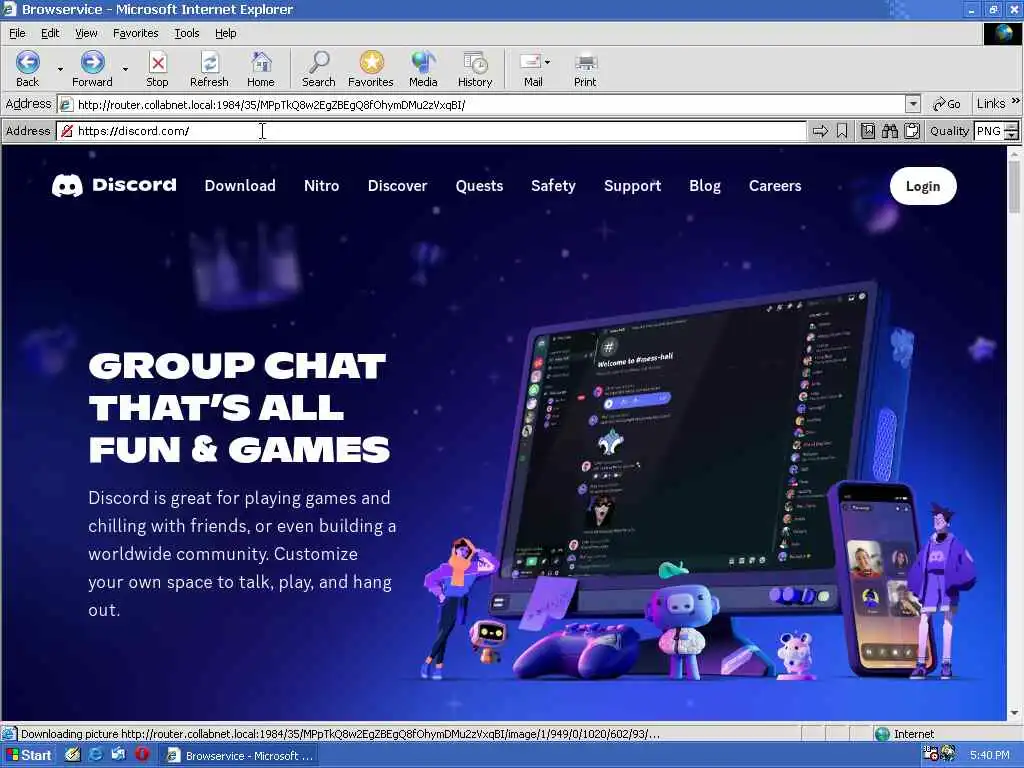Image resolution: width=1024 pixels, height=768 pixels.
Task: Stop page loading with Stop button
Action: coord(157,69)
